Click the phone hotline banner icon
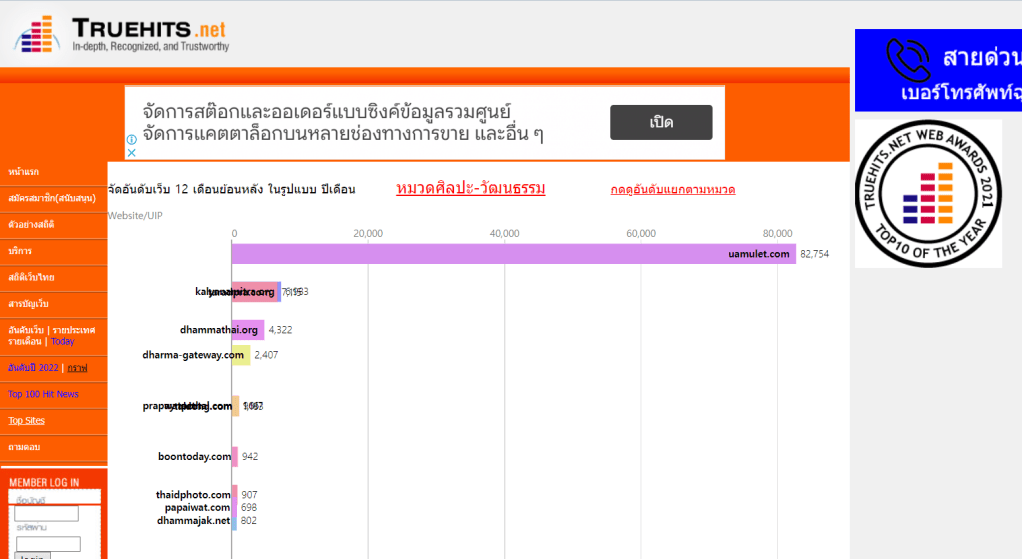The height and width of the screenshot is (559, 1022). coord(908,60)
